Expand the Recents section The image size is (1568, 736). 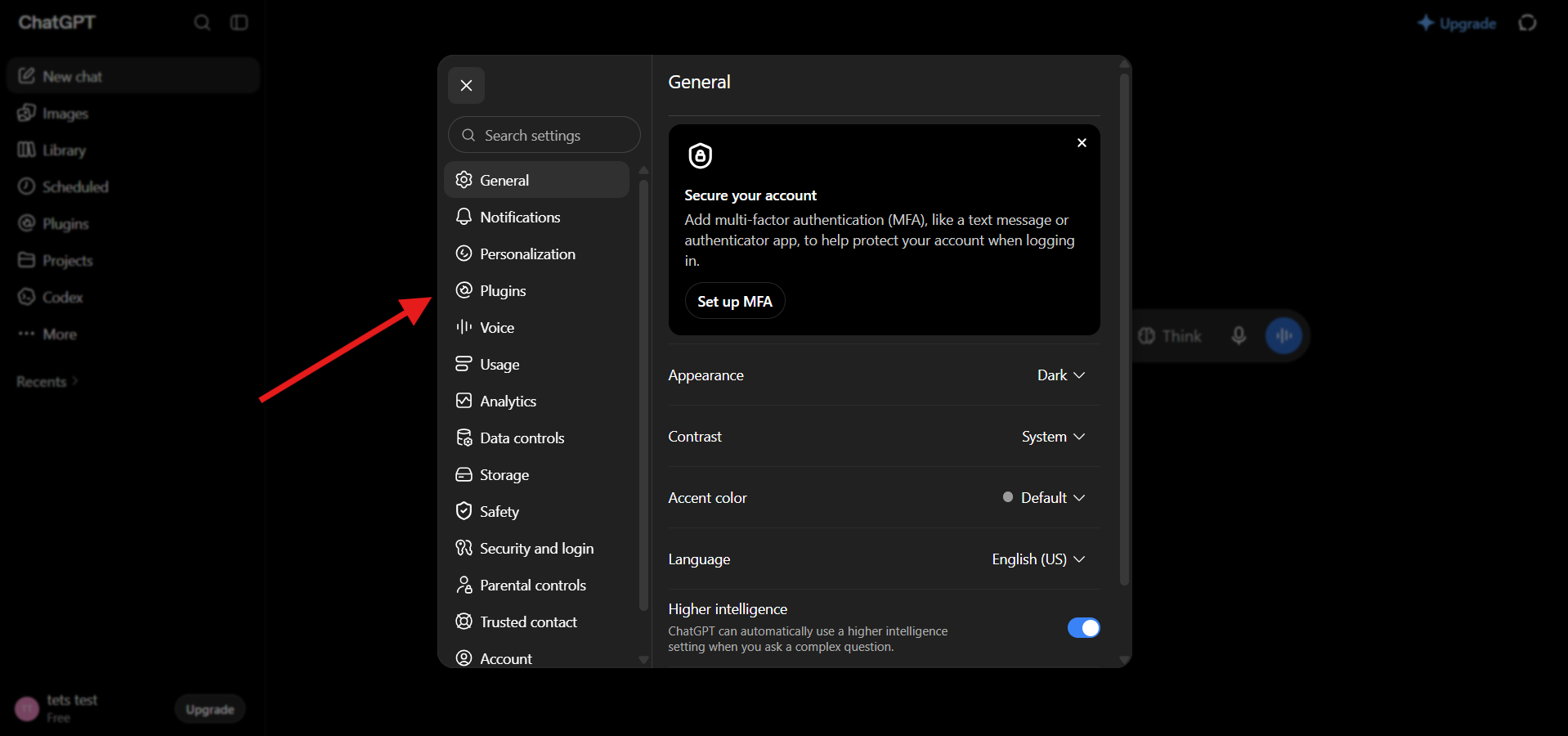click(x=47, y=382)
